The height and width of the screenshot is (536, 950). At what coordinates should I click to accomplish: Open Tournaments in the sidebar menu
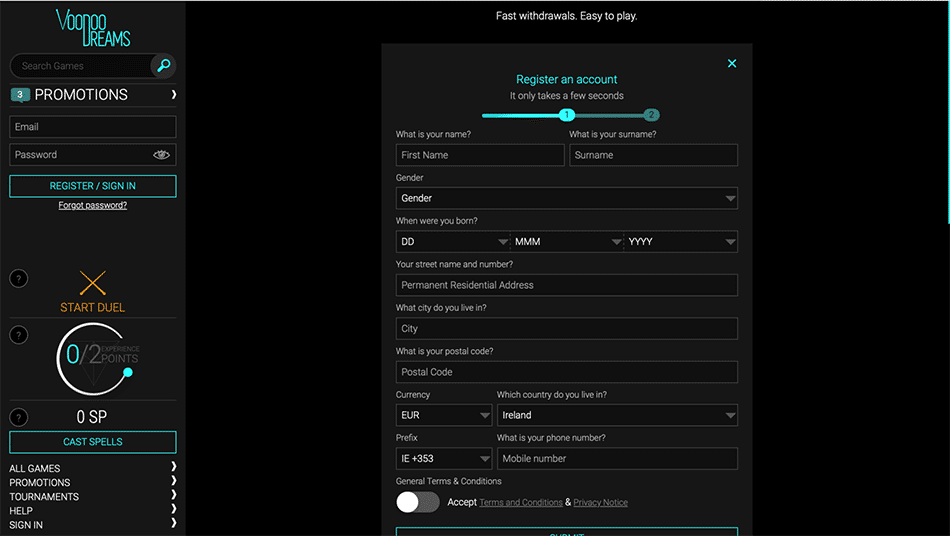click(x=44, y=496)
